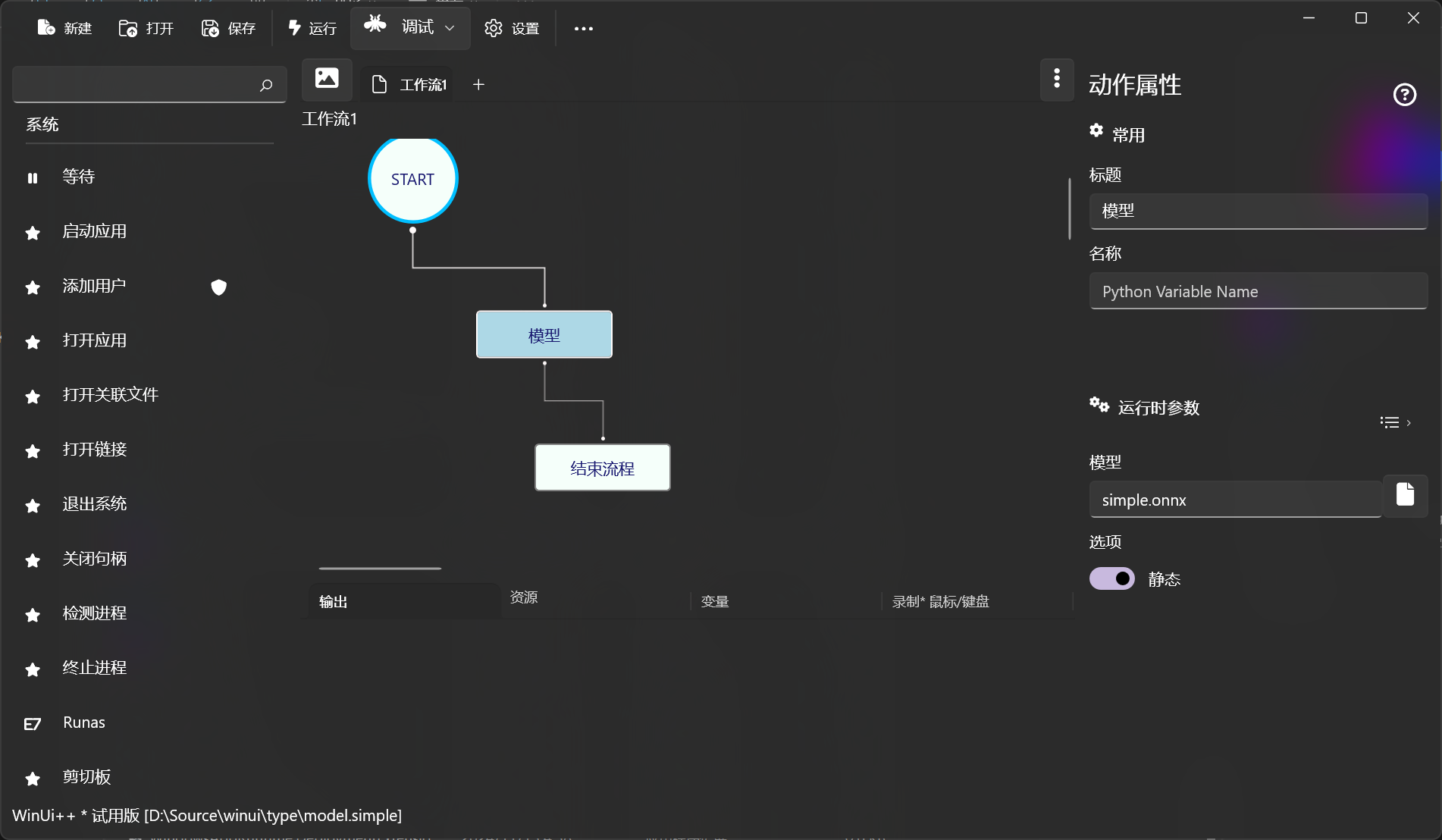The image size is (1442, 840).
Task: Click the canvas vertical scrollbar
Action: pos(1069,208)
